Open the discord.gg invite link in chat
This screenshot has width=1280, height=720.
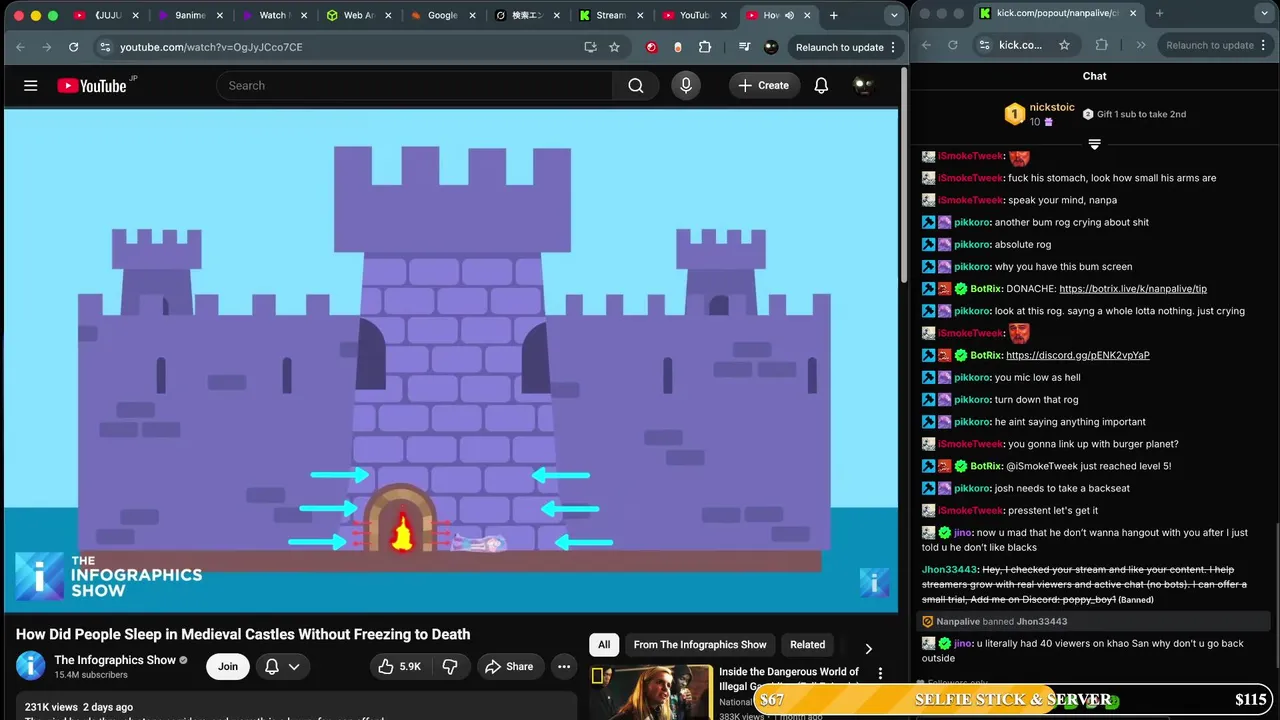[x=1078, y=355]
